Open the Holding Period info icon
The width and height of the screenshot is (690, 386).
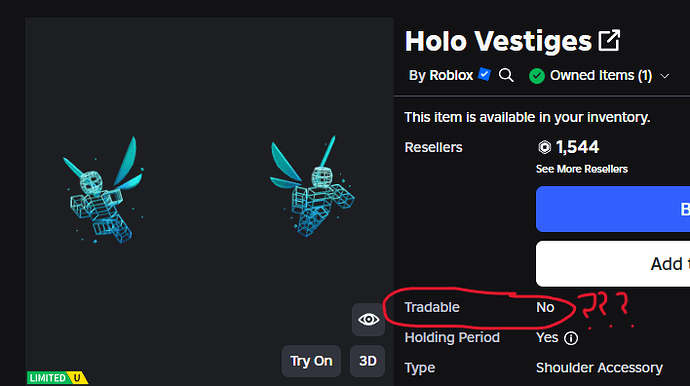coord(571,338)
